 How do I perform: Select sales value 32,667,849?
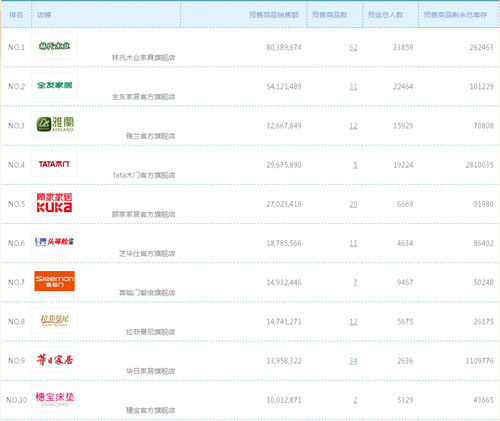[284, 126]
